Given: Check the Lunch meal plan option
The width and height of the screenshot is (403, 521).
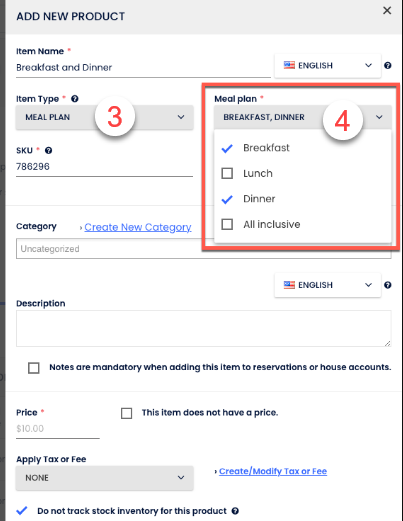Looking at the screenshot, I should coord(227,173).
